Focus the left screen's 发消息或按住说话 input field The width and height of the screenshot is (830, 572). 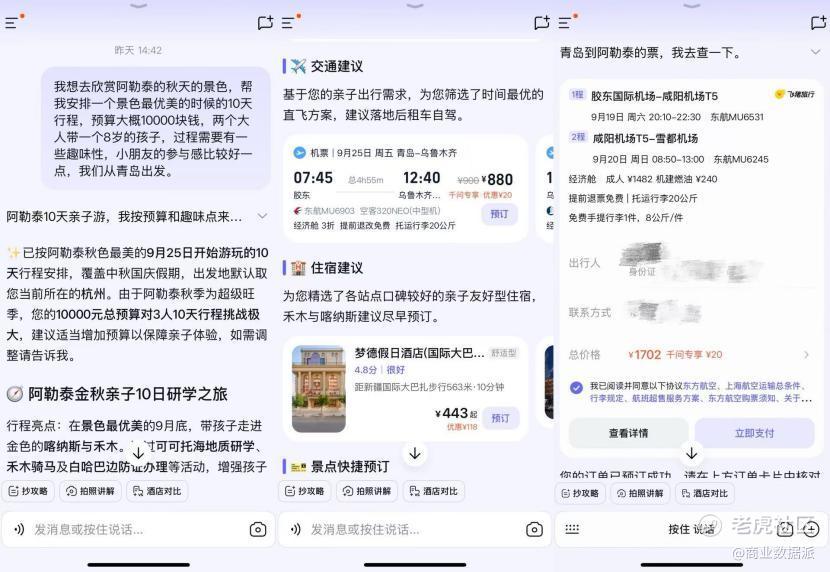click(x=138, y=529)
